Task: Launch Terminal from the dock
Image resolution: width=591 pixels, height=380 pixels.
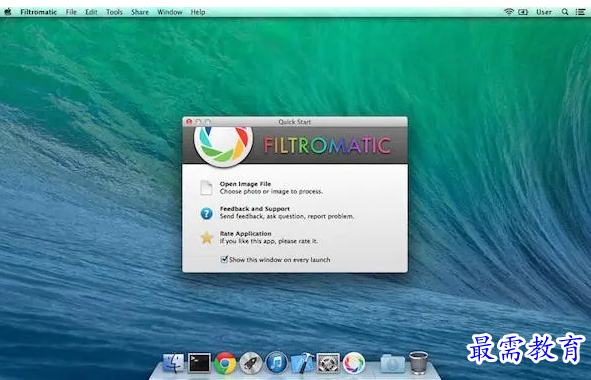Action: point(199,363)
